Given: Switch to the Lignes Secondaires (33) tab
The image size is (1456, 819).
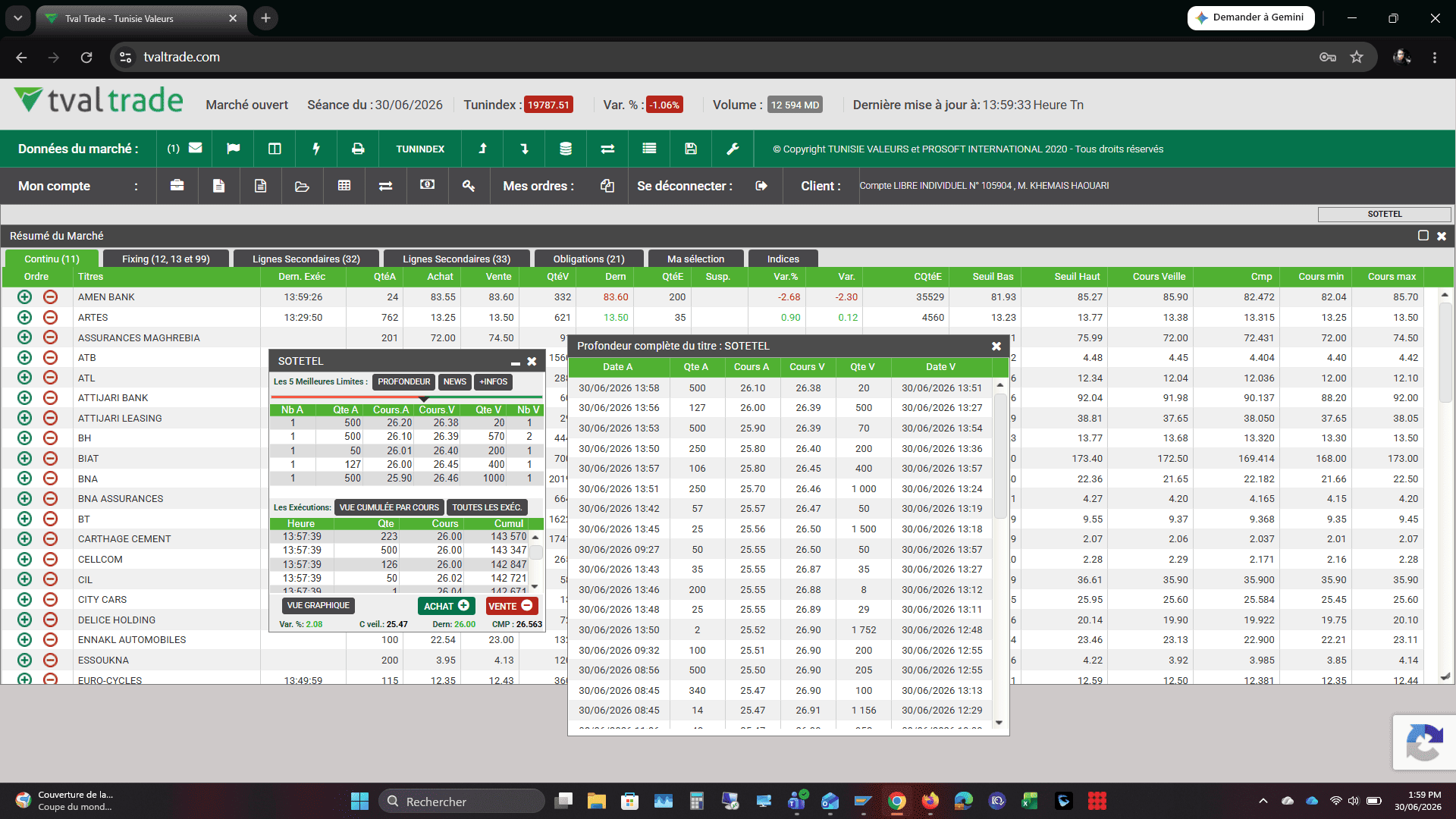Looking at the screenshot, I should pyautogui.click(x=457, y=259).
